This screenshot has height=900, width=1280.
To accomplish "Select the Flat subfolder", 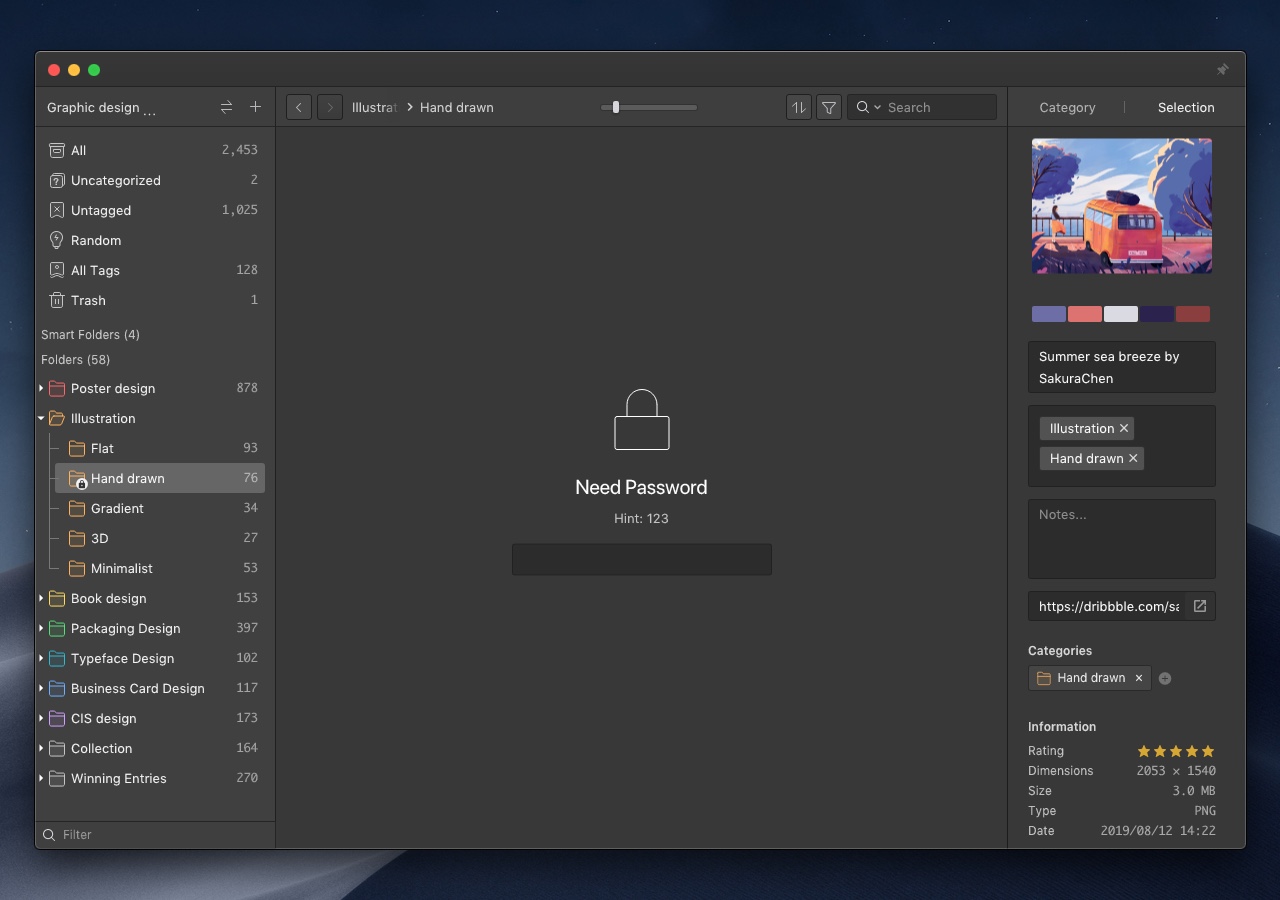I will (x=160, y=448).
